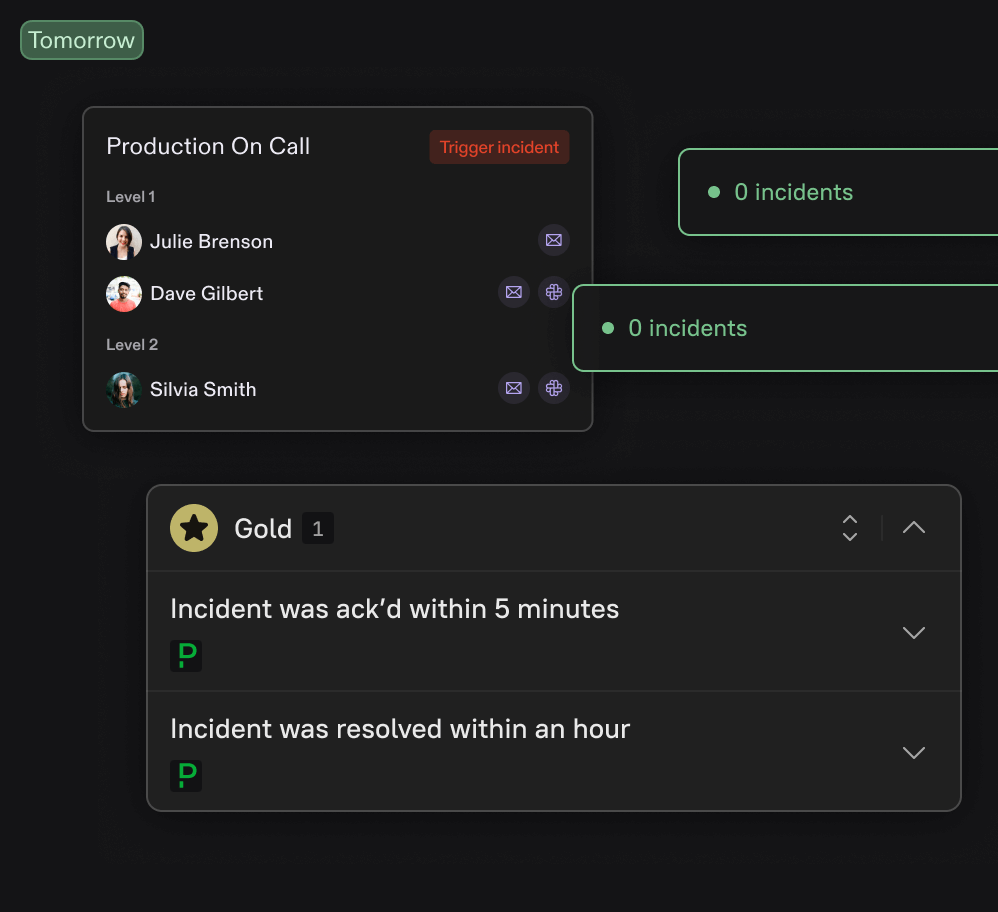
Task: Expand the ack'd within 5 minutes condition
Action: [x=913, y=632]
